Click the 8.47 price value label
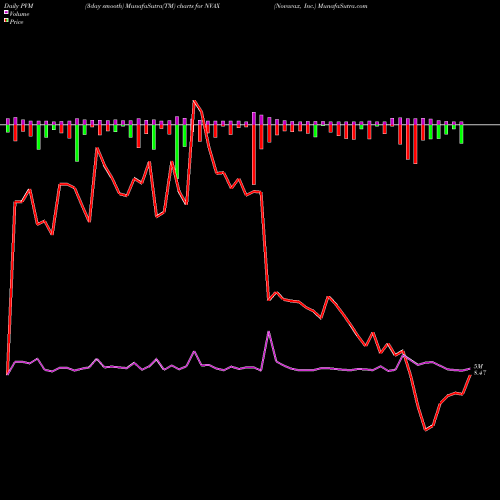The height and width of the screenshot is (500, 500). point(480,373)
